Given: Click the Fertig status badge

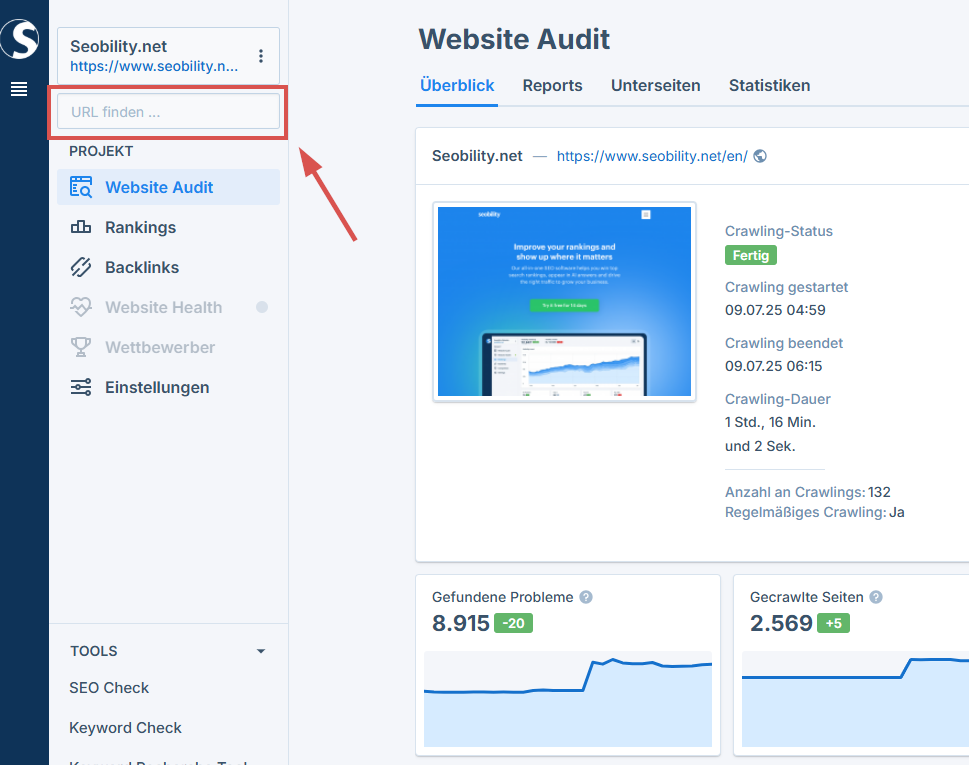Looking at the screenshot, I should click(751, 255).
